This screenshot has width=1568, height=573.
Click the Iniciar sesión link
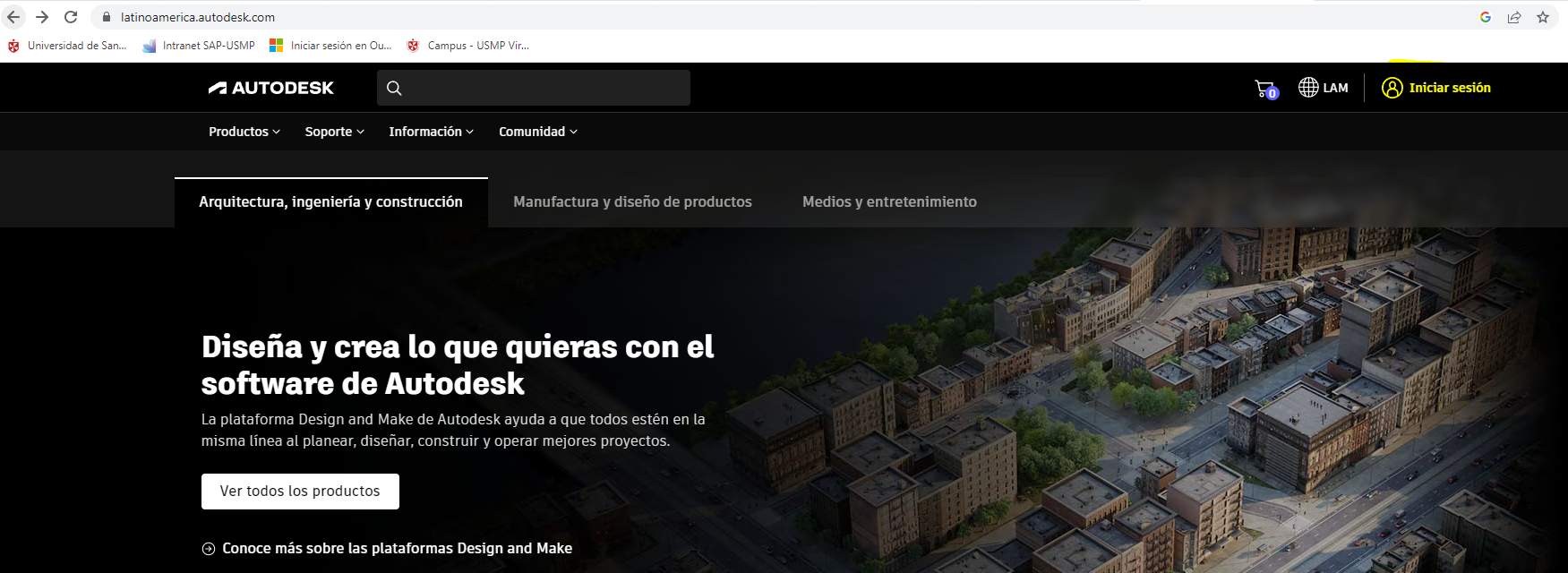click(x=1450, y=88)
